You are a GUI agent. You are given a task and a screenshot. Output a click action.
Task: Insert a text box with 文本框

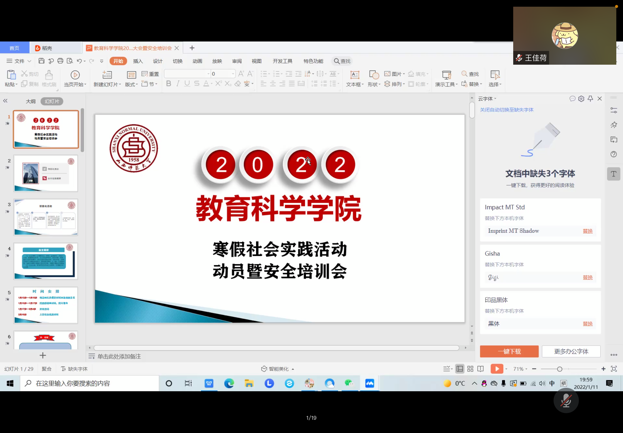click(354, 75)
